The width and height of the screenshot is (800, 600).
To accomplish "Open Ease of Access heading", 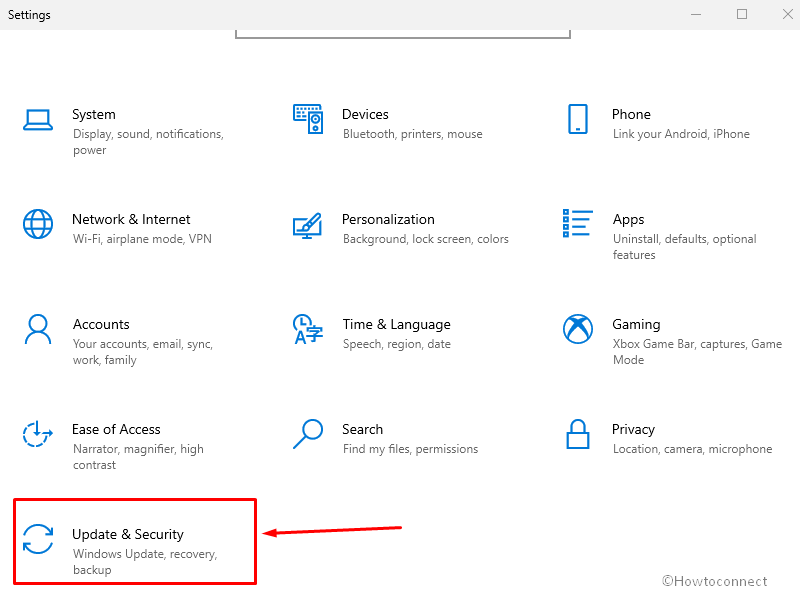I will 116,430.
